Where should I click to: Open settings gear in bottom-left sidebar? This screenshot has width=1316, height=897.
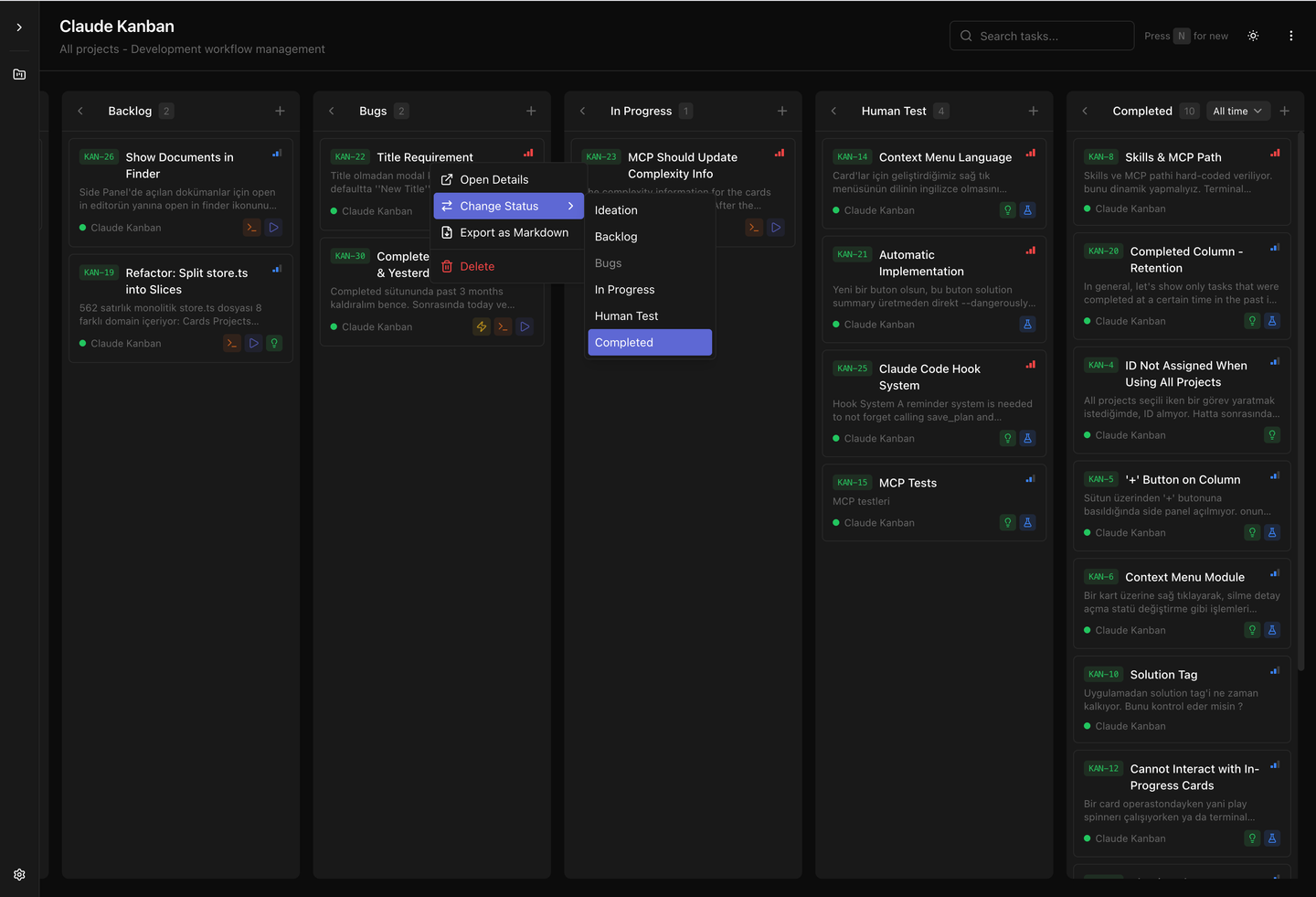click(19, 875)
